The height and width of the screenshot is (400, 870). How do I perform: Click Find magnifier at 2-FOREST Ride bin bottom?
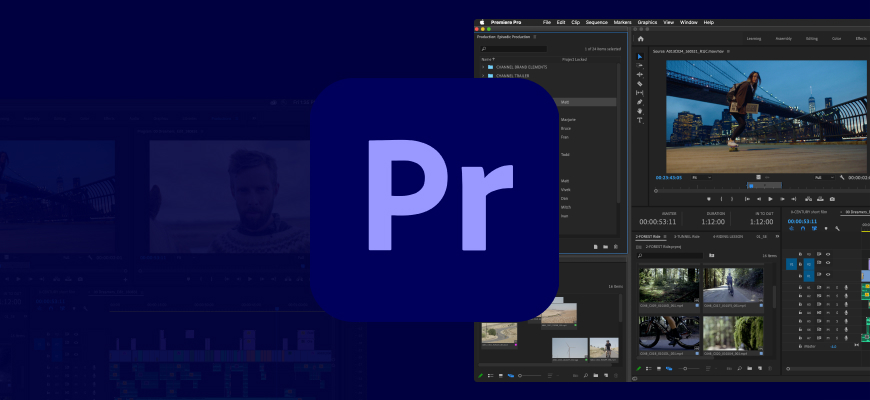coord(740,368)
